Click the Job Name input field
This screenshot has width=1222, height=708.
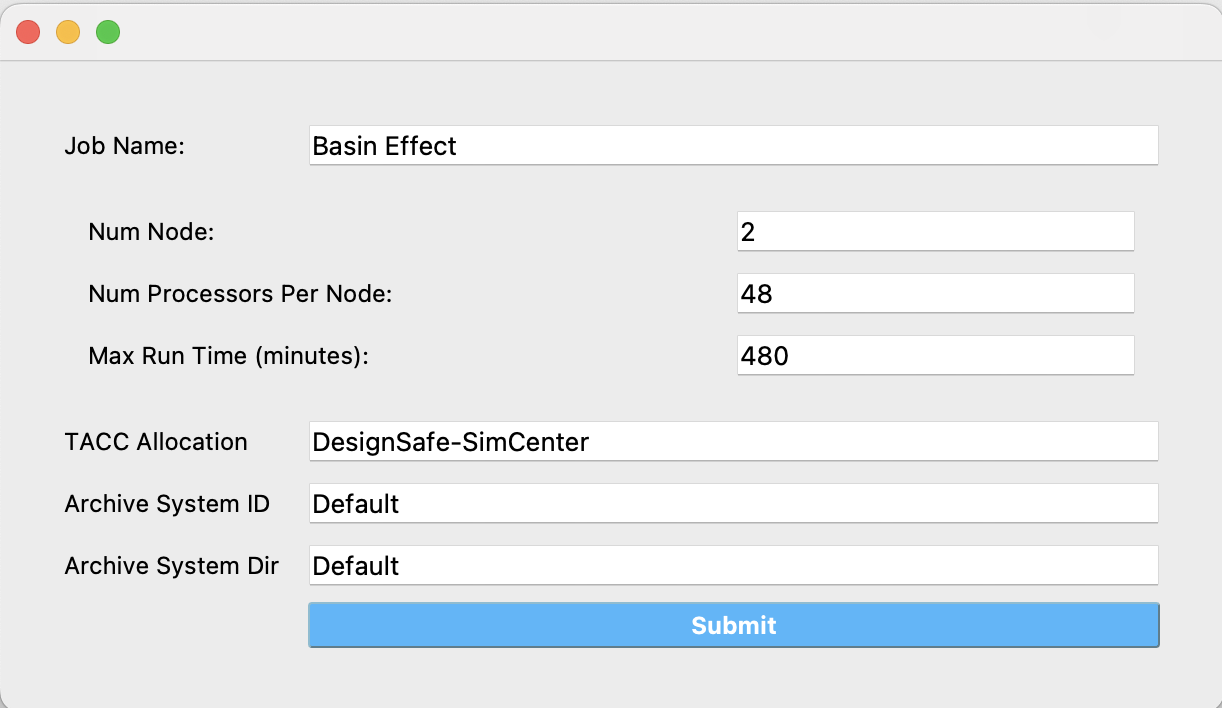733,146
